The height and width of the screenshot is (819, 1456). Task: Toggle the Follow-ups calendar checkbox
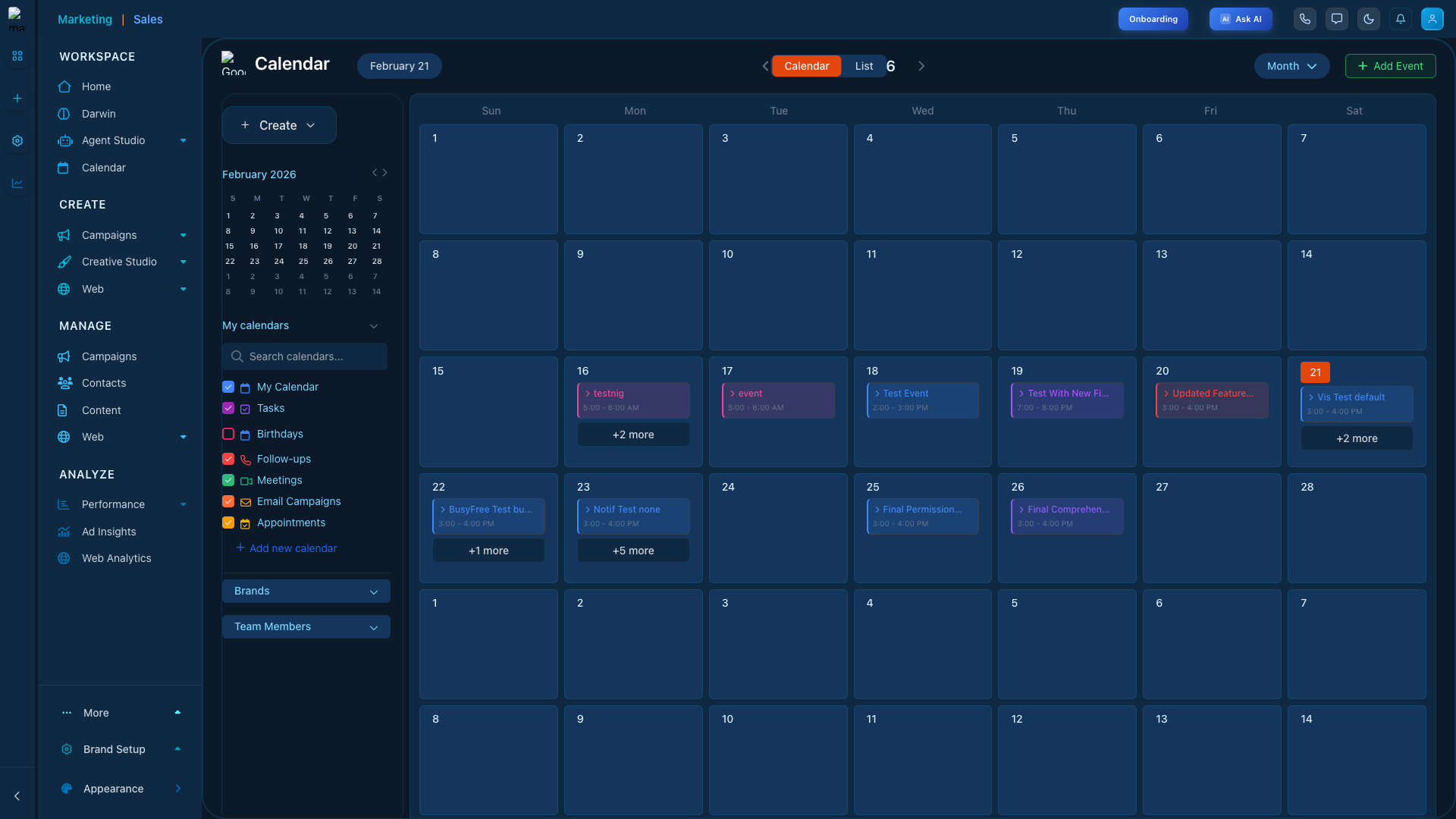(228, 459)
